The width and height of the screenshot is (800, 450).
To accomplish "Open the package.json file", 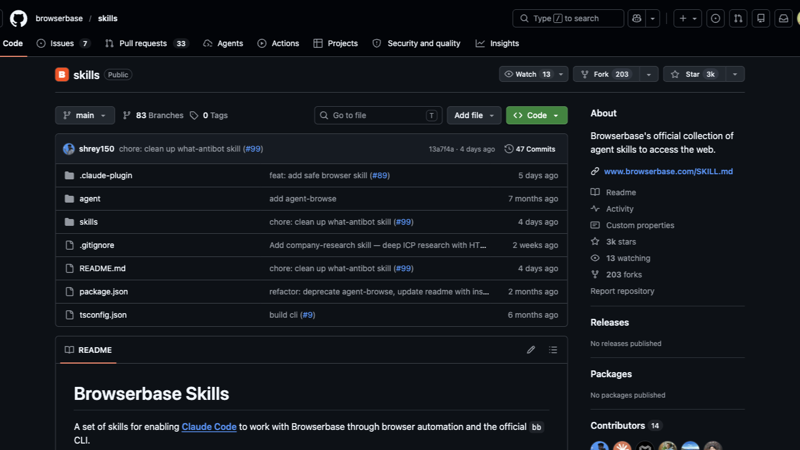I will (x=104, y=292).
